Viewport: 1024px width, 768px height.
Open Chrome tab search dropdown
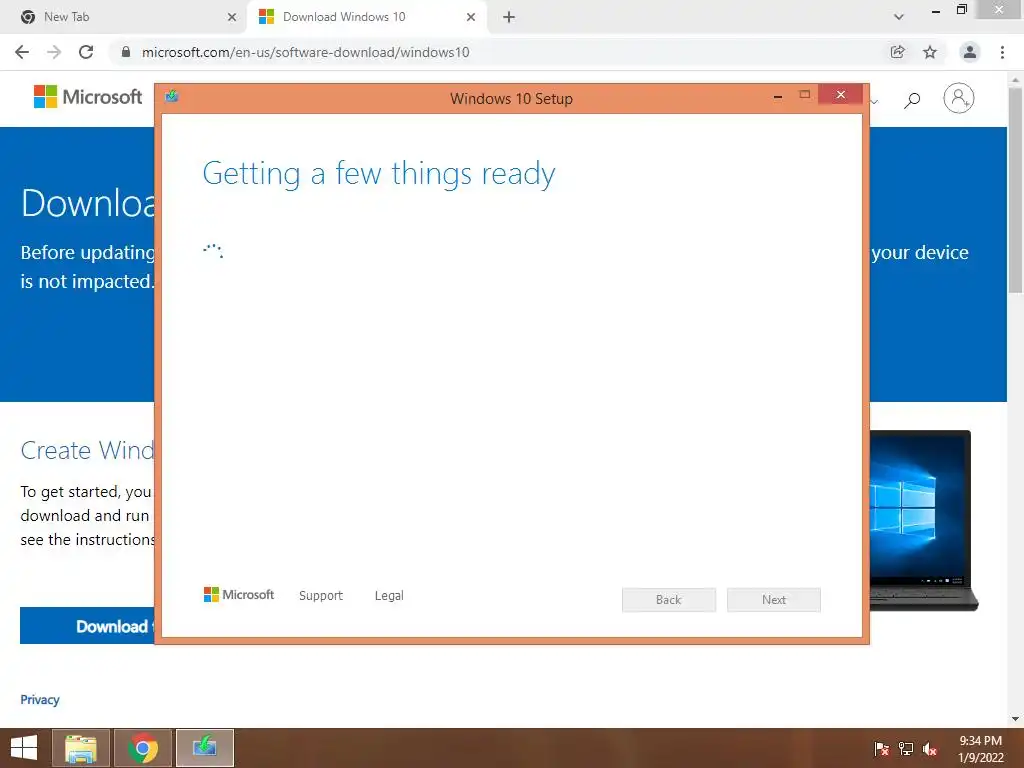899,17
